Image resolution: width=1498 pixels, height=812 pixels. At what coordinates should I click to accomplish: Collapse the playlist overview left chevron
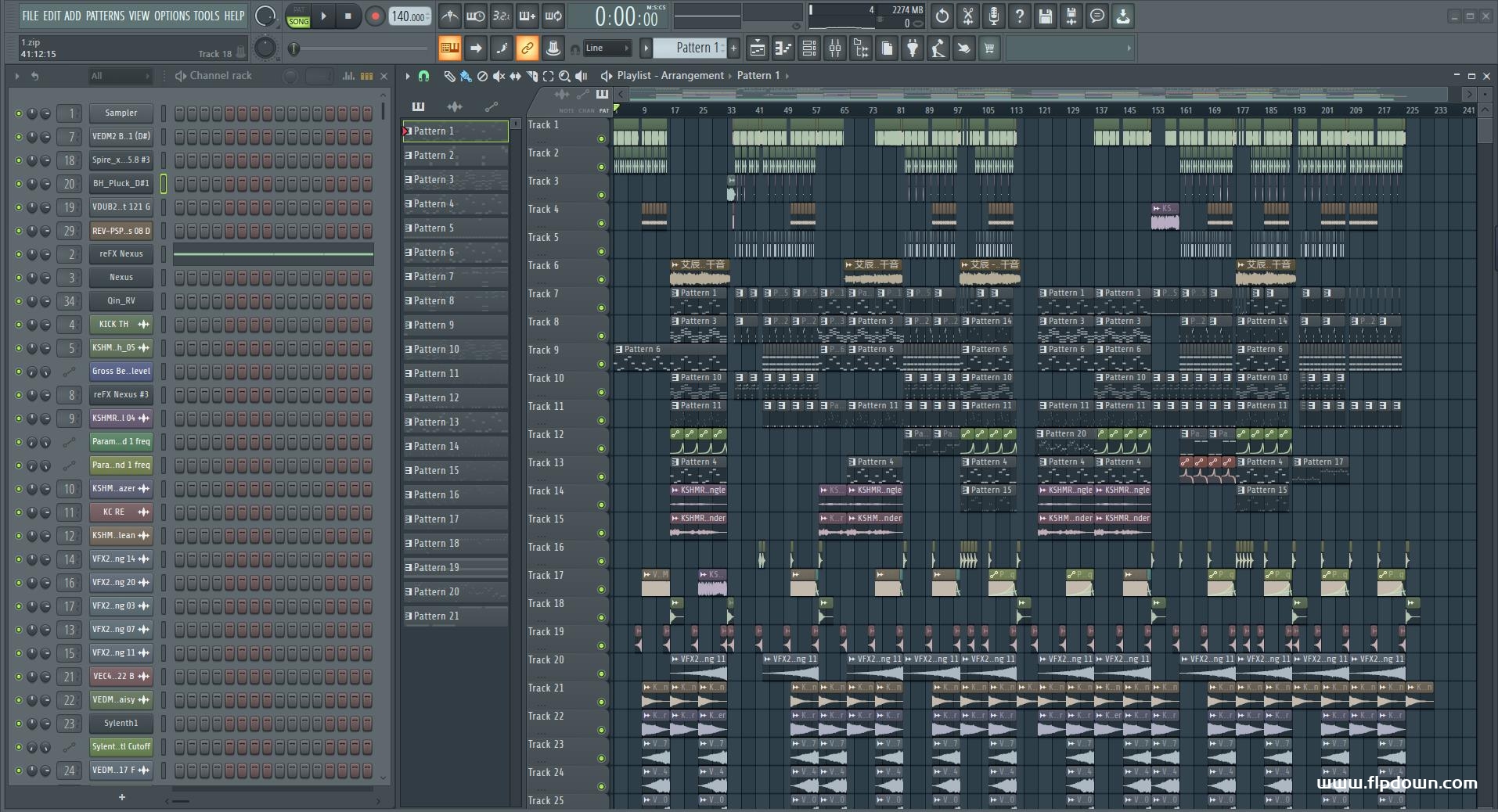click(621, 94)
